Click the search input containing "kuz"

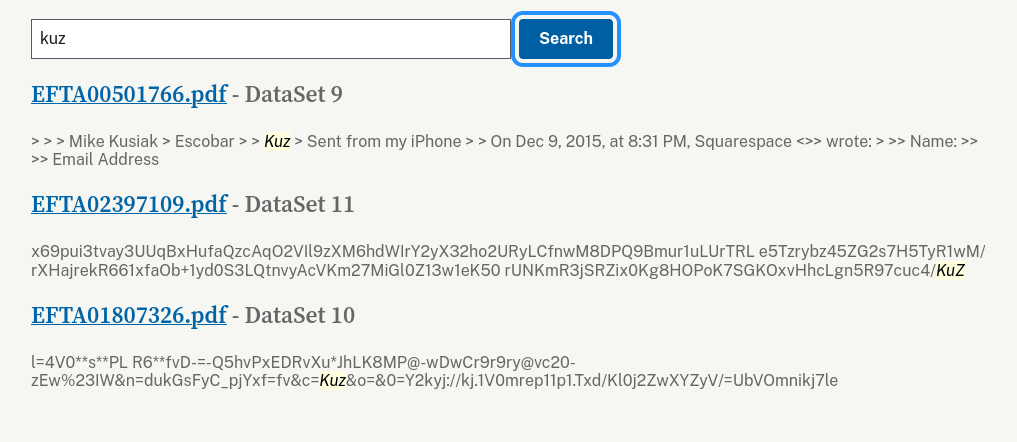pos(270,39)
